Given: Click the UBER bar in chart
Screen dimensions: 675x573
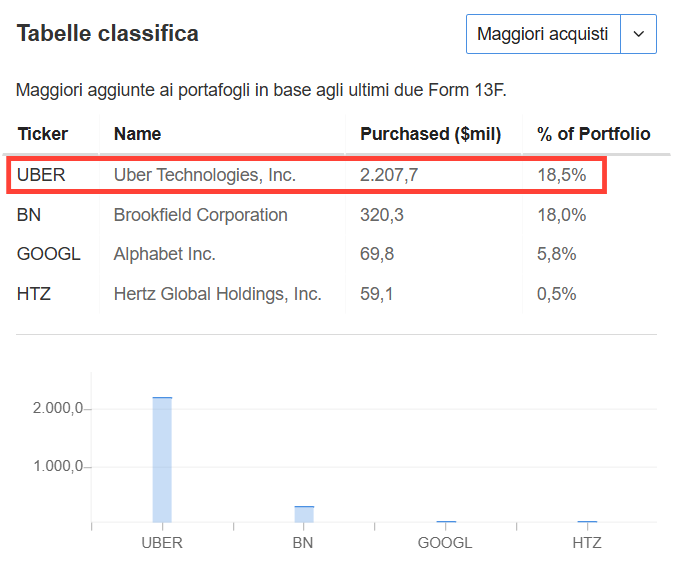Looking at the screenshot, I should pos(162,460).
